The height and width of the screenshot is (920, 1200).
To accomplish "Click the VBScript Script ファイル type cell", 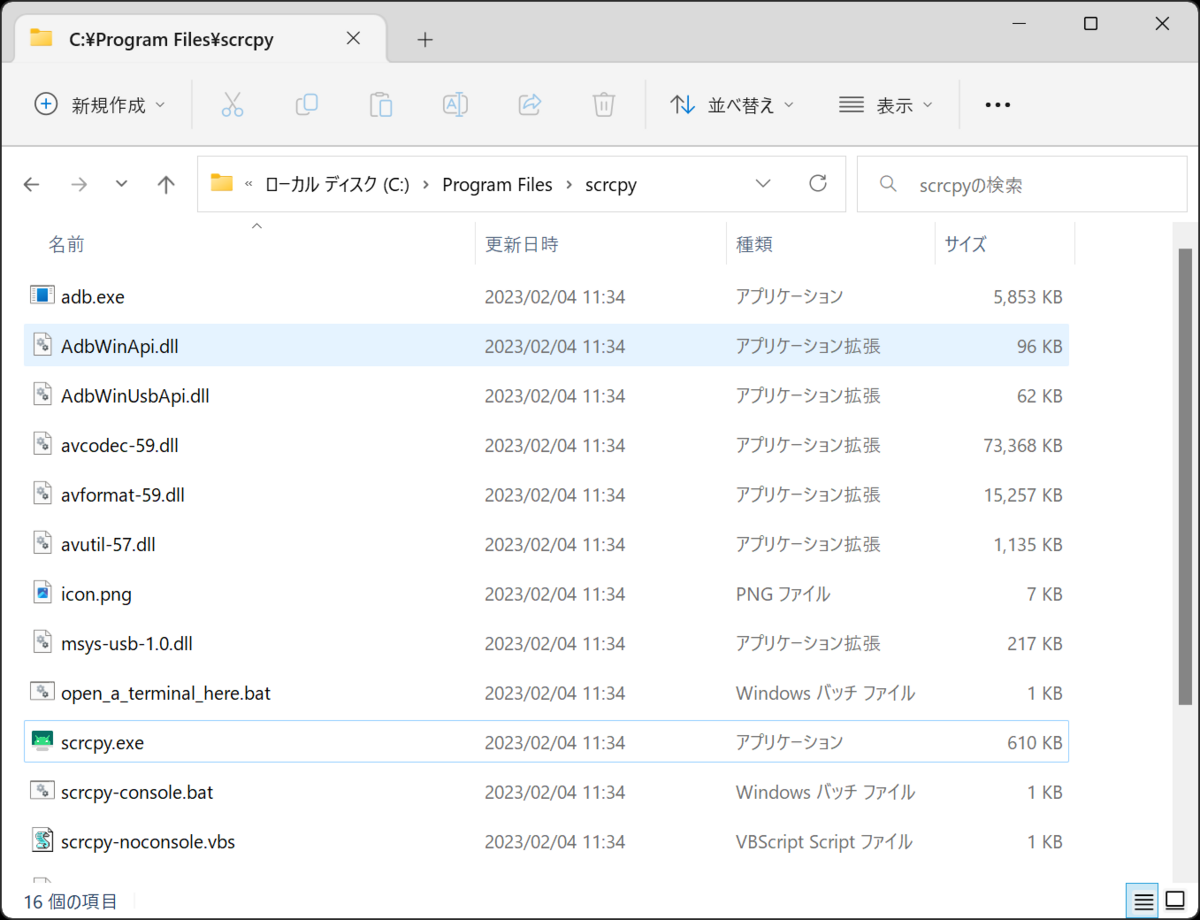I will [824, 841].
